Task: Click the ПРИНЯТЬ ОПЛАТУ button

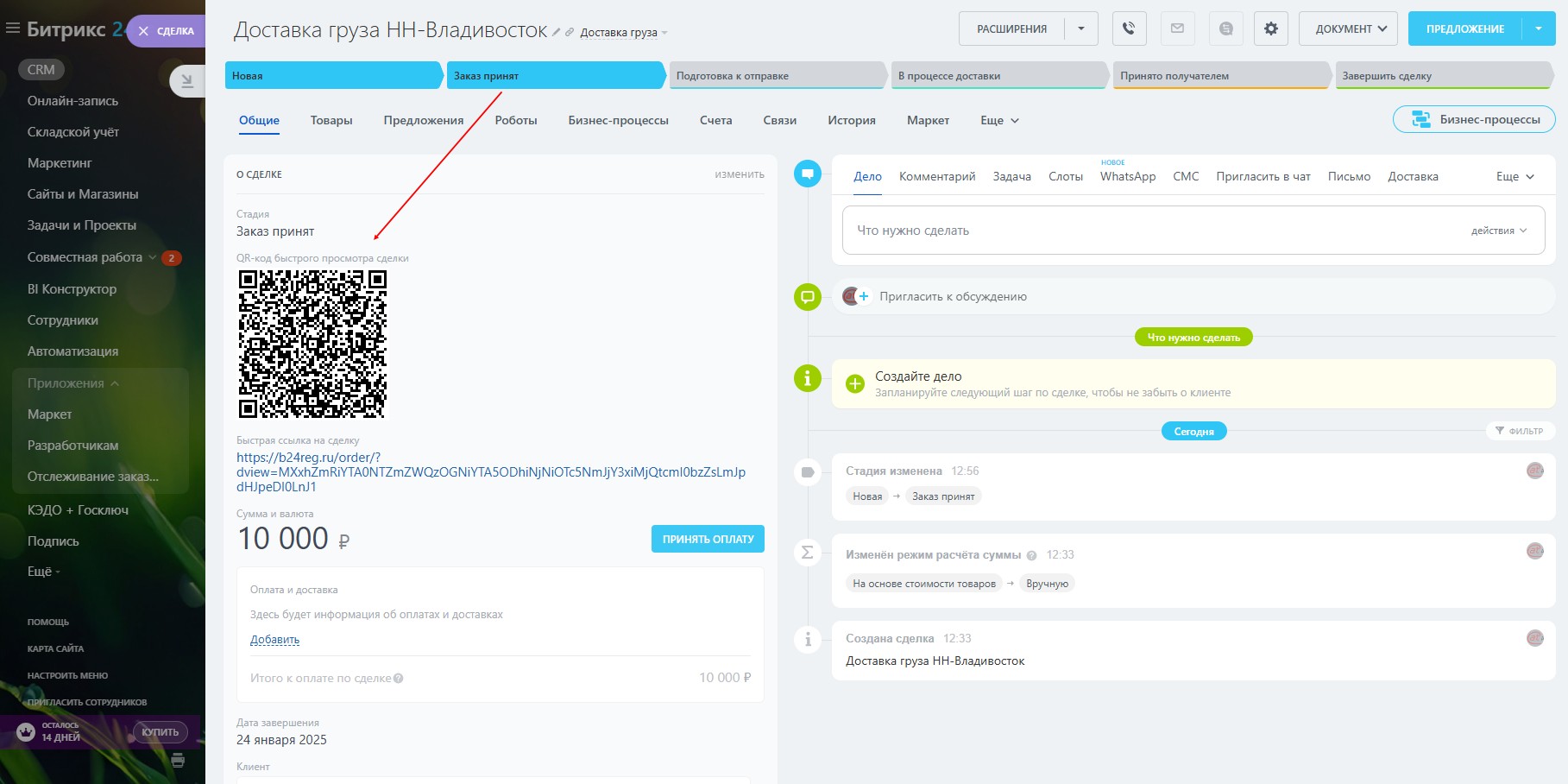Action: pos(708,539)
